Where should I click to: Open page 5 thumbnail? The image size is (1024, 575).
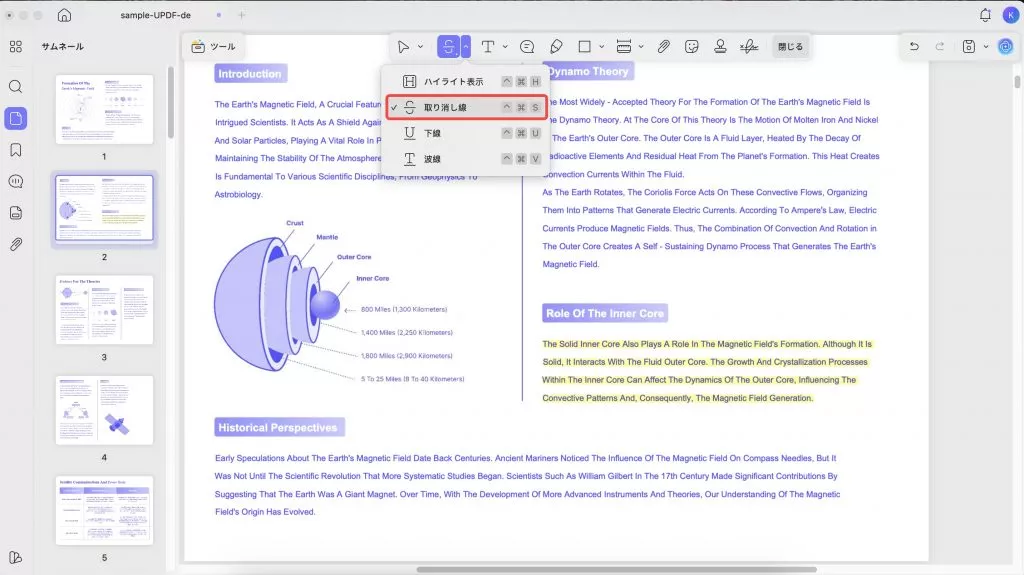coord(104,510)
